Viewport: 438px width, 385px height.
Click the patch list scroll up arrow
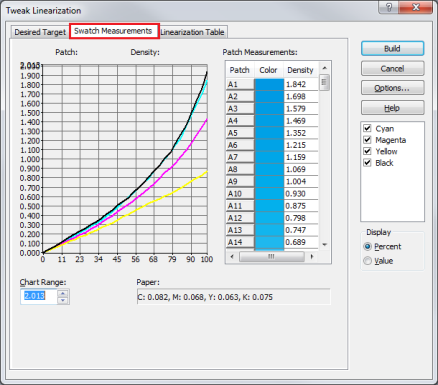click(x=325, y=68)
